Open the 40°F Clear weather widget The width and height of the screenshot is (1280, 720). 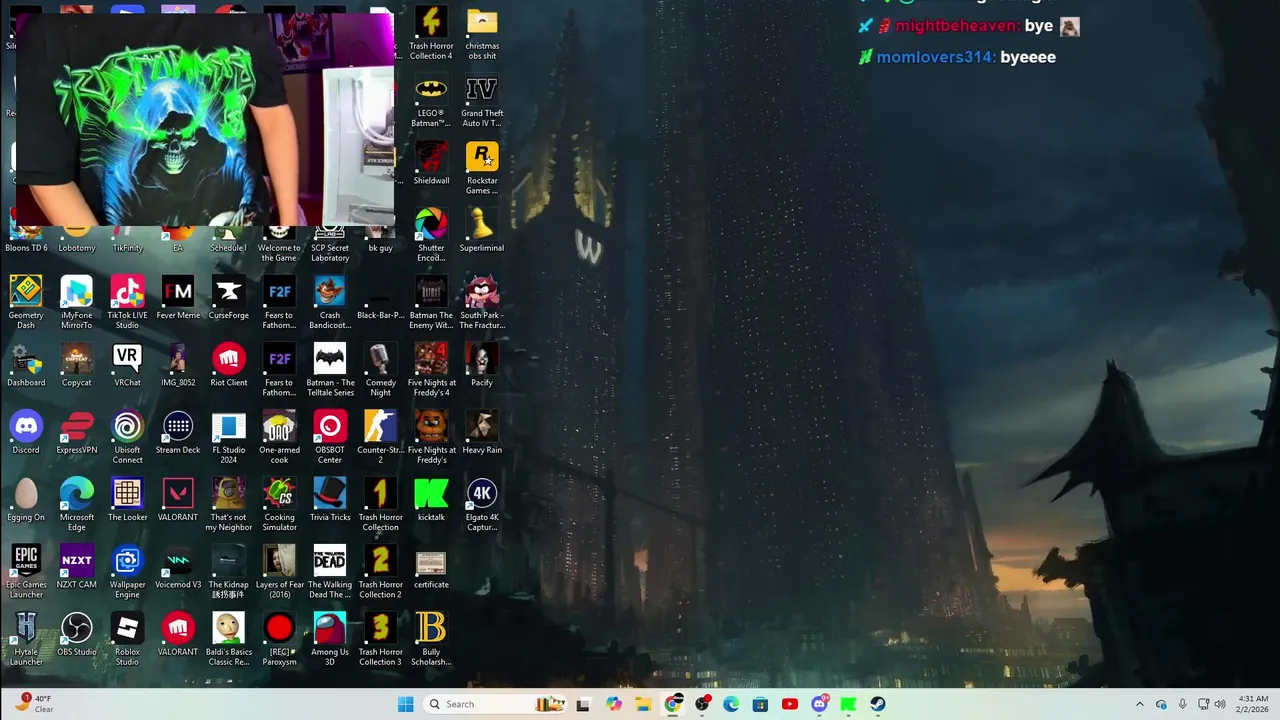[x=34, y=704]
